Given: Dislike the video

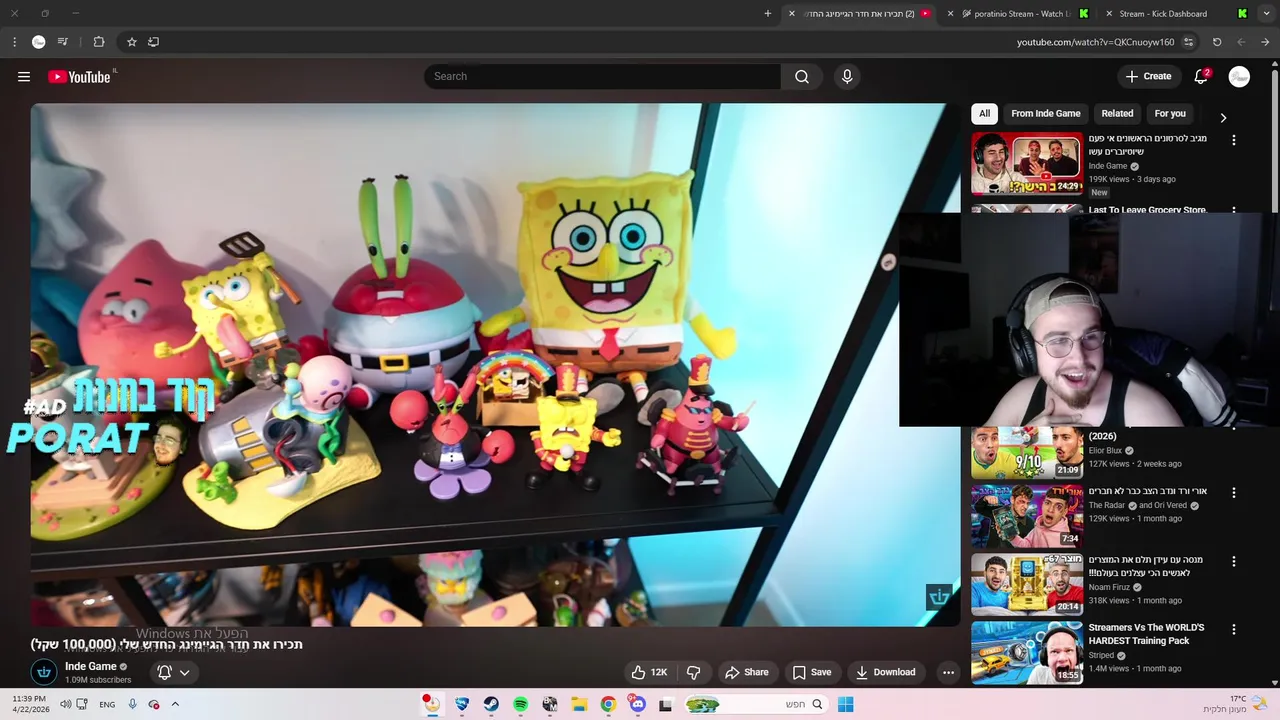Looking at the screenshot, I should [693, 672].
